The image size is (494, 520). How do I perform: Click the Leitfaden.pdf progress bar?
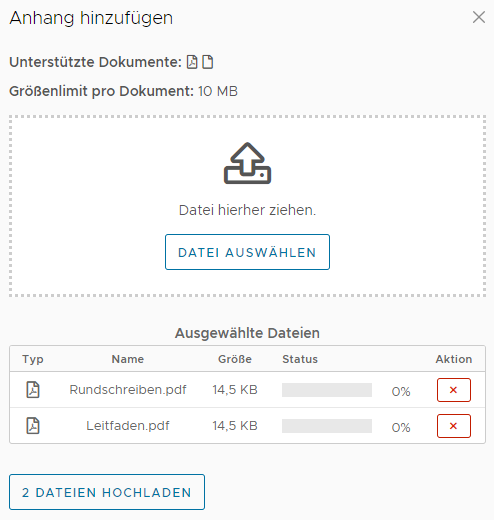click(327, 426)
